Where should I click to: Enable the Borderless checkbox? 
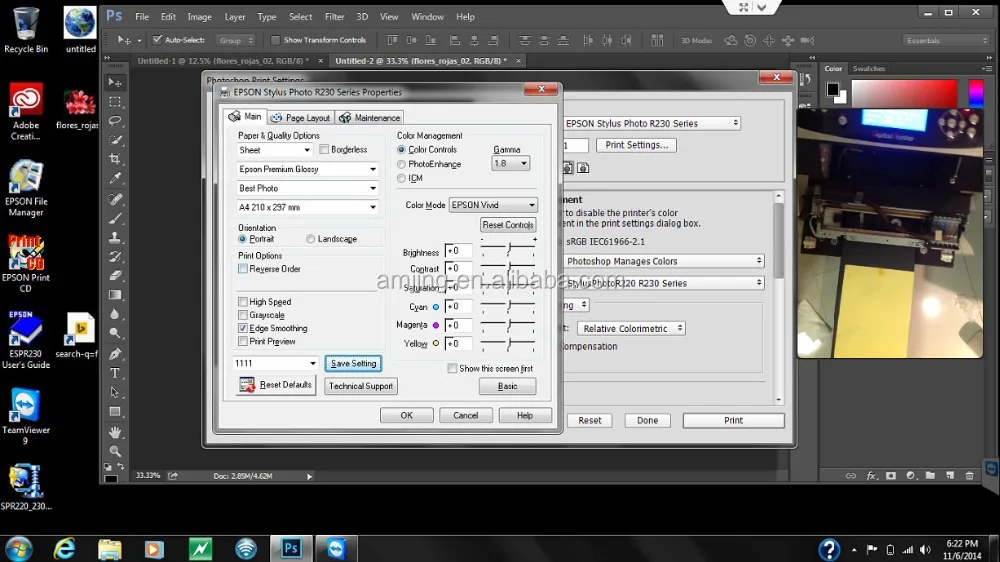click(324, 149)
